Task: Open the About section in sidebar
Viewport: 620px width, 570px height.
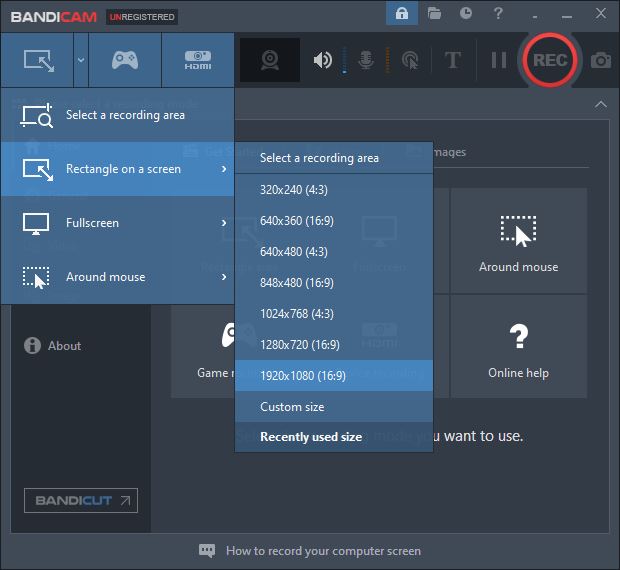Action: click(x=52, y=346)
